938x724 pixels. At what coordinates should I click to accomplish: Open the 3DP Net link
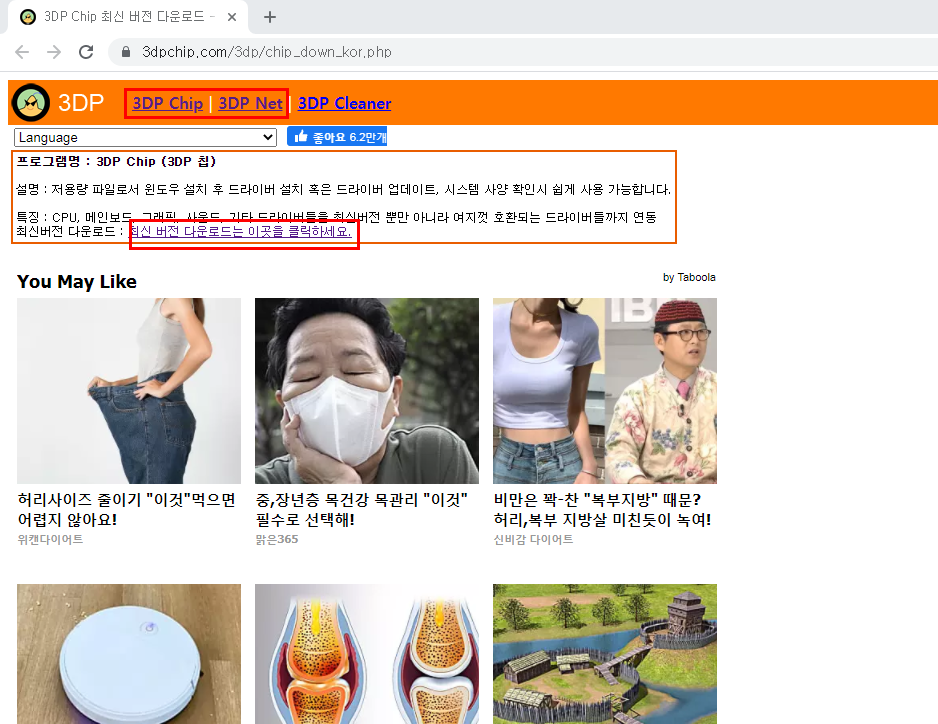[x=248, y=102]
